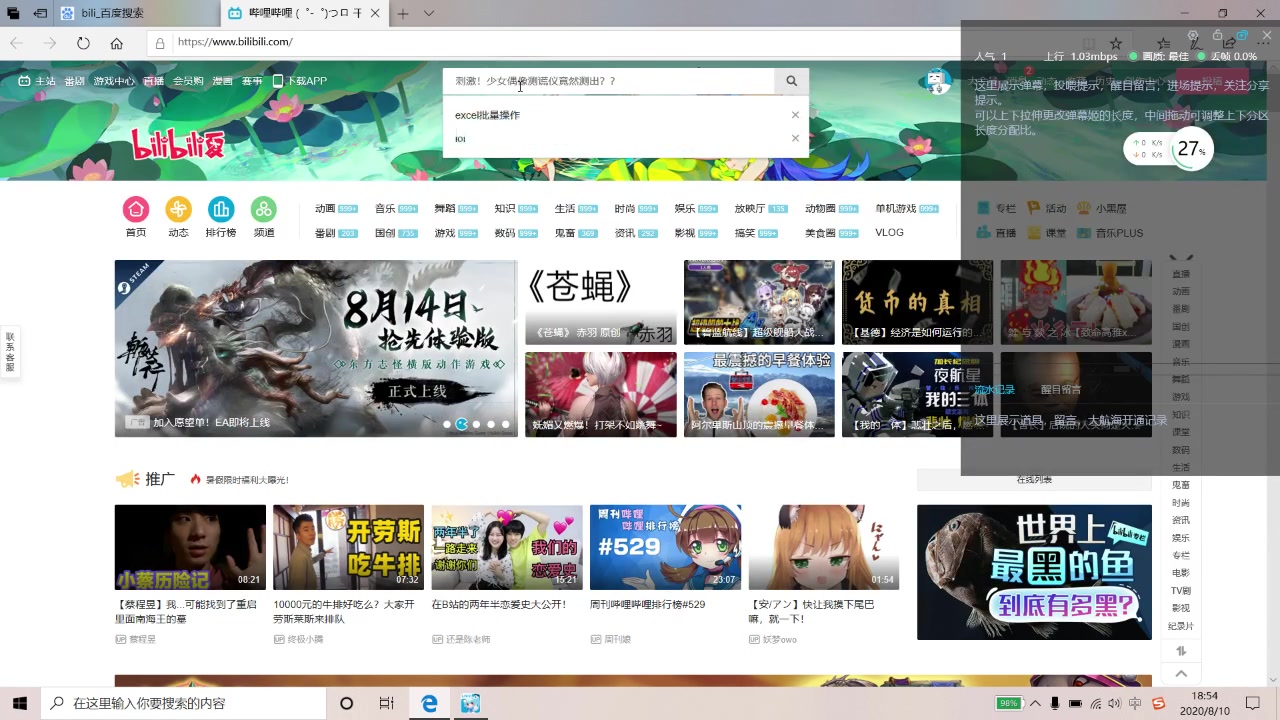Click the magnifier search button on bilibili
Viewport: 1280px width, 720px height.
(792, 81)
